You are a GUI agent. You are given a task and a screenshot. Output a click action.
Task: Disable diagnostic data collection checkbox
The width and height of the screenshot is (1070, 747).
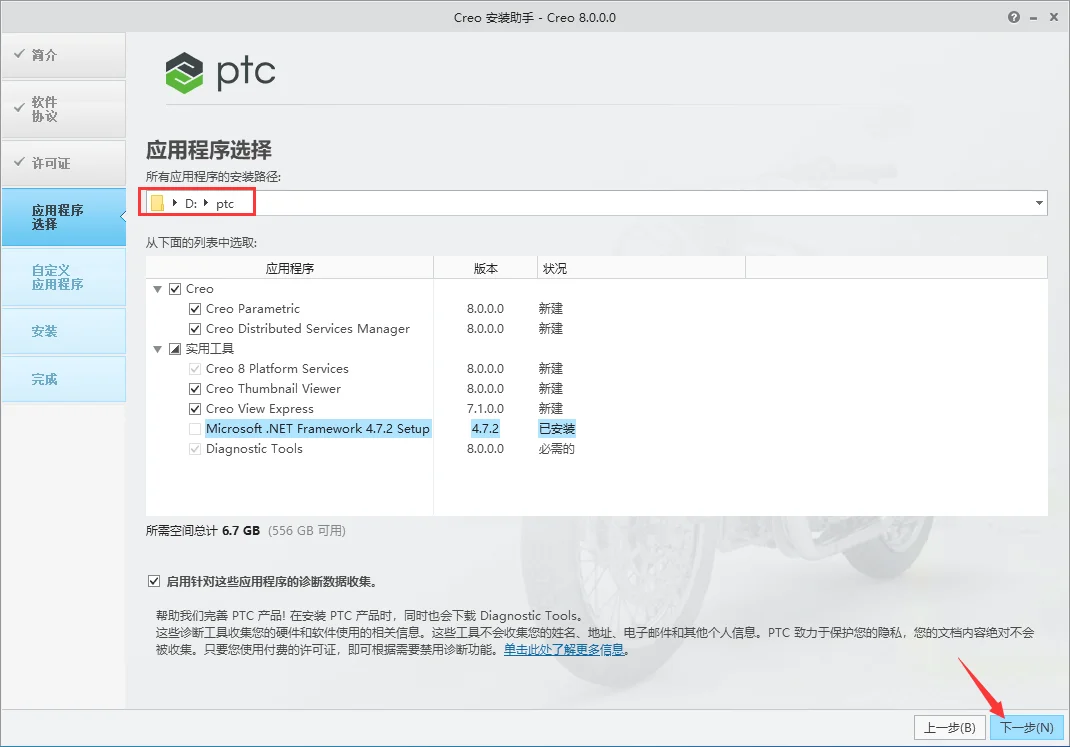154,581
